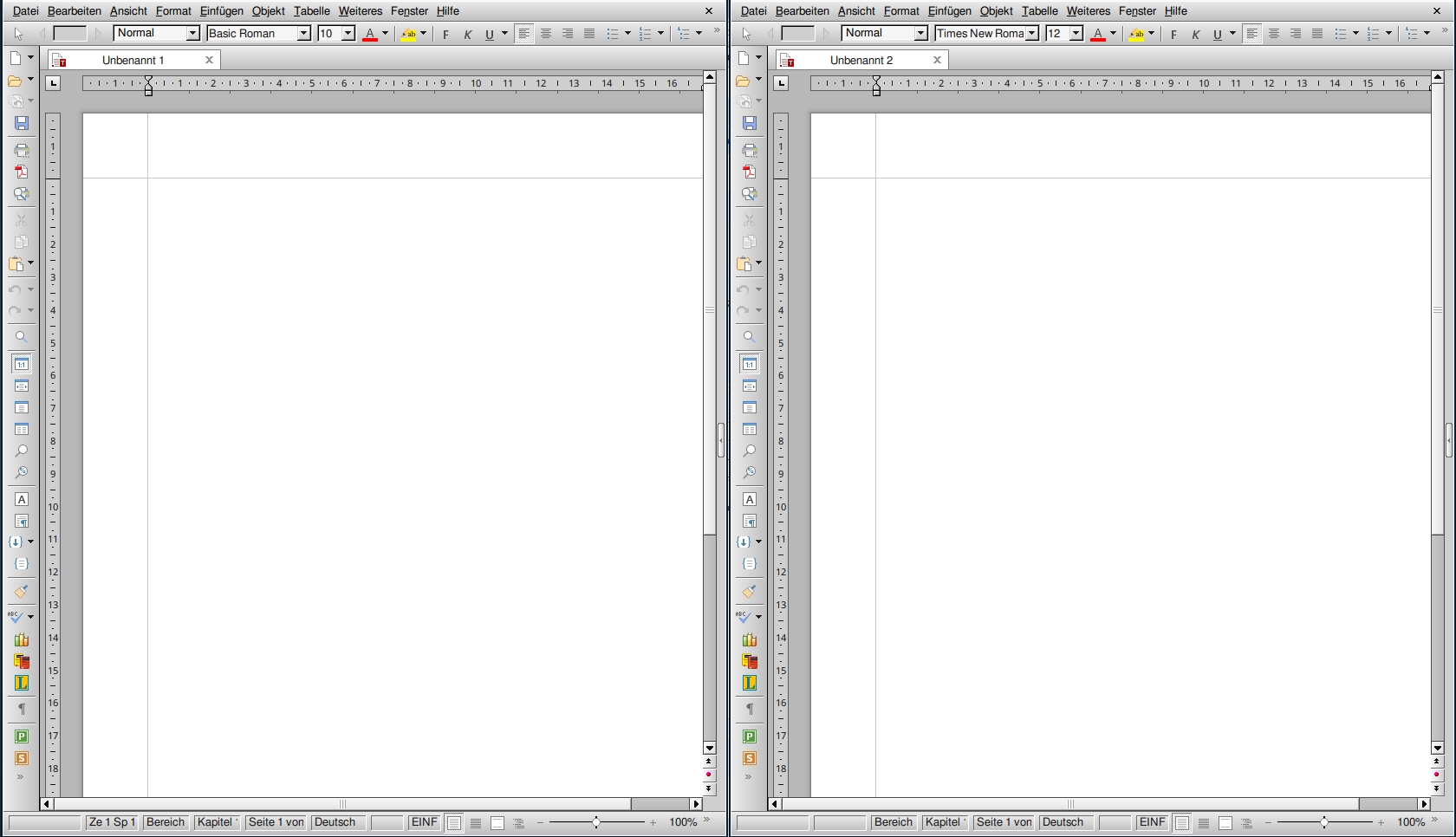1456x837 pixels.
Task: Switch to the Unbenannt 2 document tab
Action: [861, 60]
